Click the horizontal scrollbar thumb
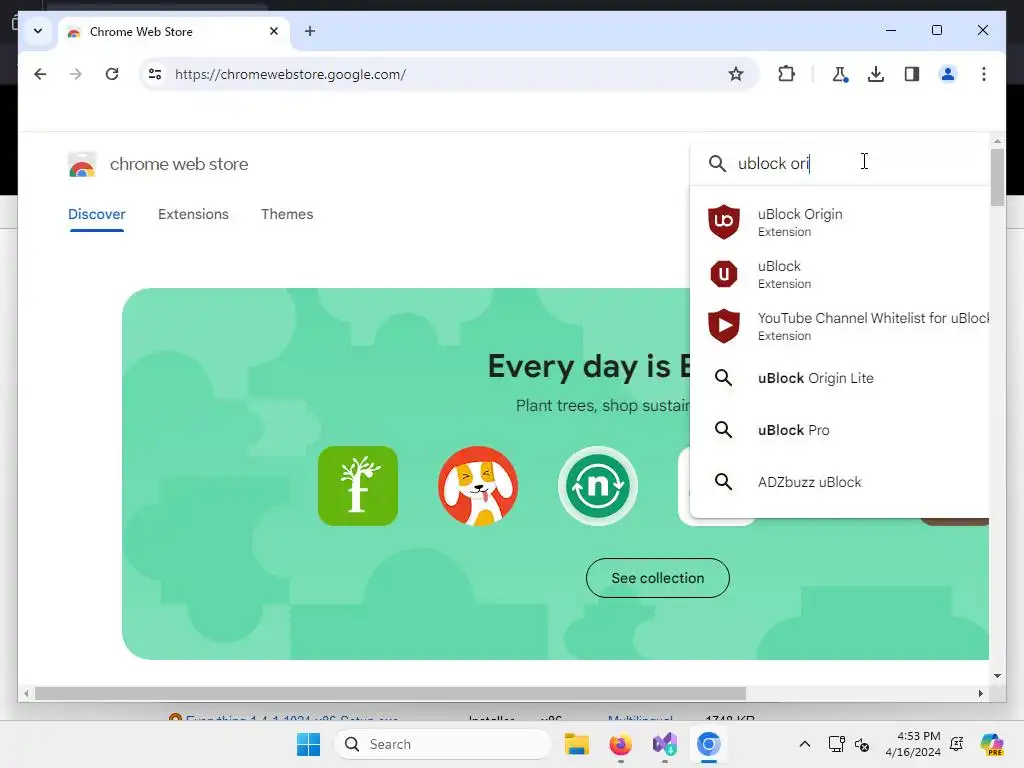The image size is (1024, 768). [391, 694]
